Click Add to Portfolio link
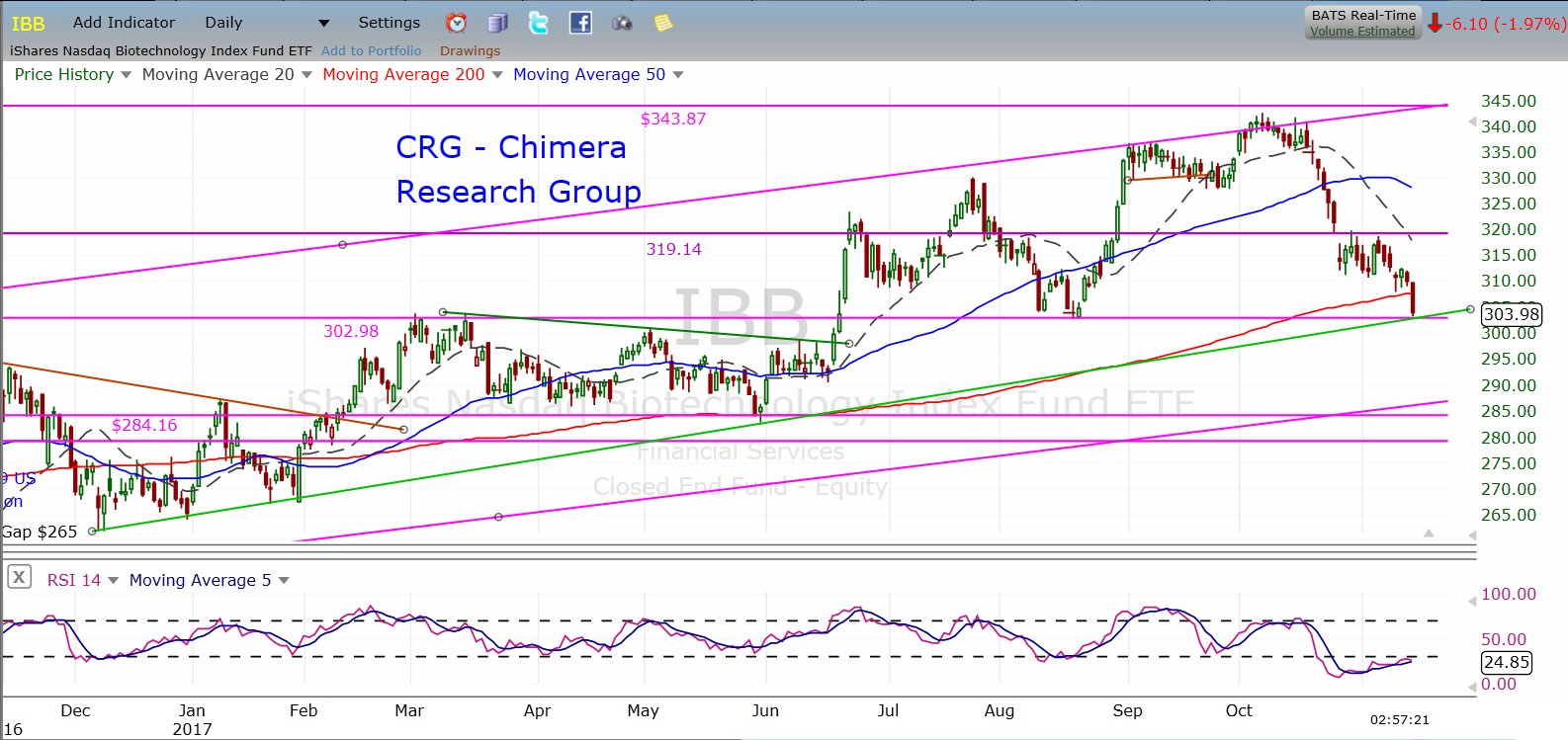The width and height of the screenshot is (1568, 740). 371,50
